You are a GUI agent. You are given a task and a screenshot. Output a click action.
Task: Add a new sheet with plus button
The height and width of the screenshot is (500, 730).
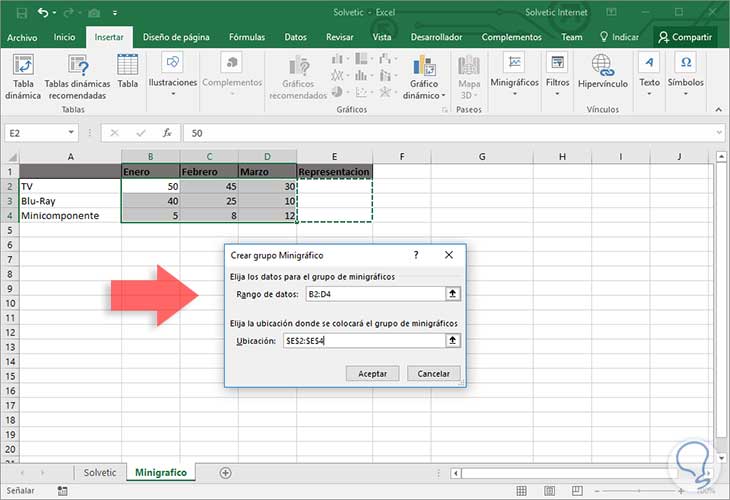point(225,472)
